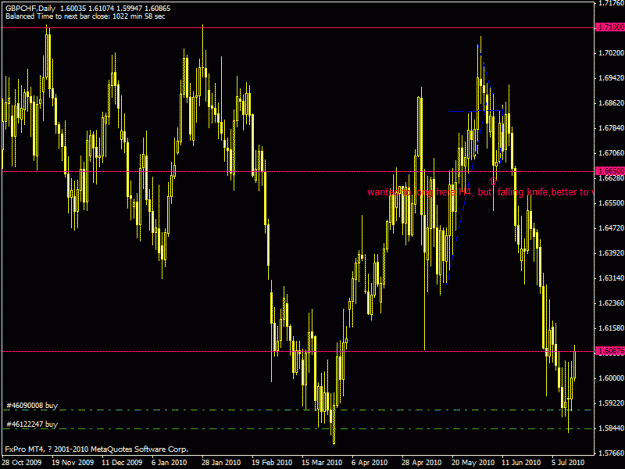Click the 1.69420 price scale value
Image resolution: width=625 pixels, height=469 pixels.
611,78
